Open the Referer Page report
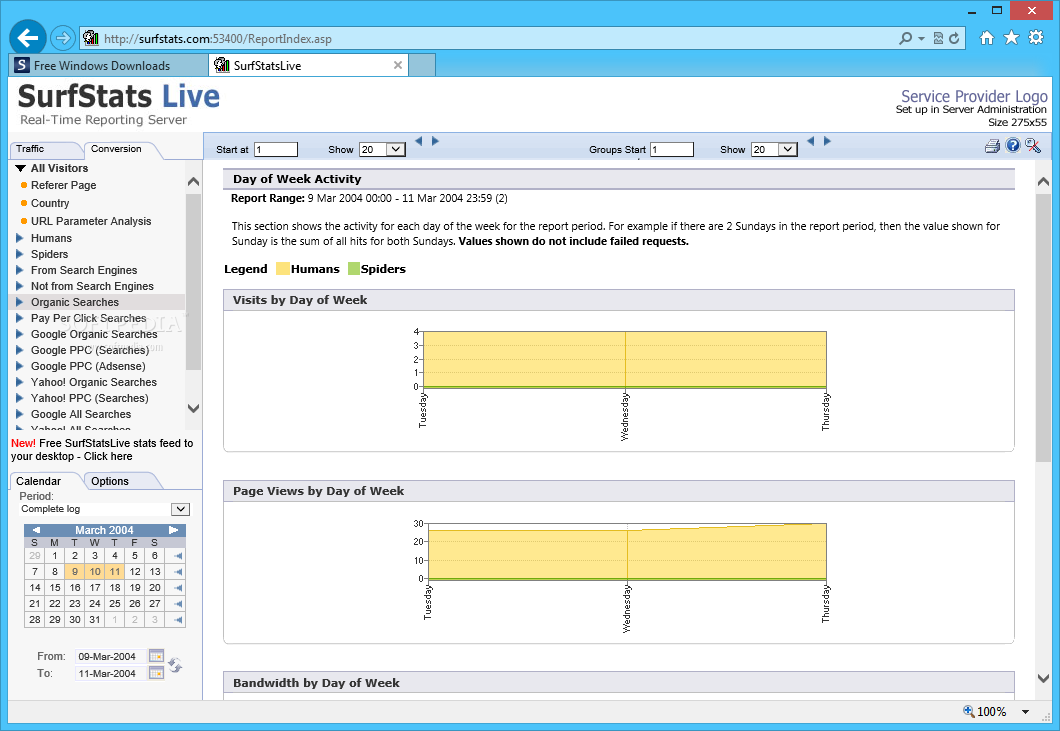Image resolution: width=1060 pixels, height=731 pixels. (64, 185)
